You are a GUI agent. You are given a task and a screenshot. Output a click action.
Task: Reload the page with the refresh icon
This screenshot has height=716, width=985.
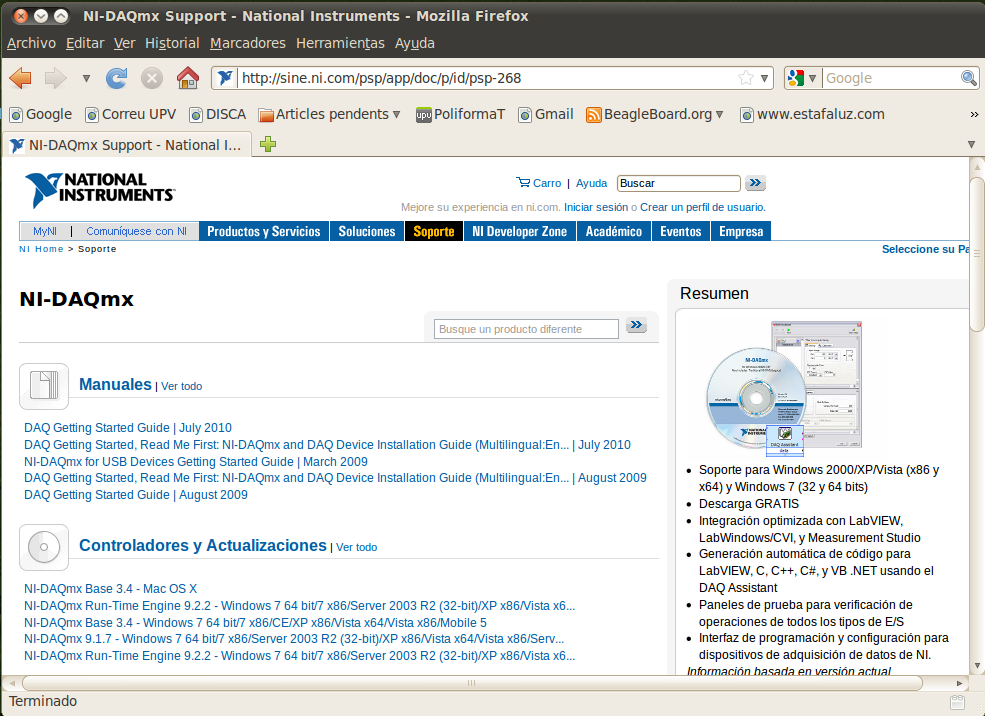click(x=116, y=78)
